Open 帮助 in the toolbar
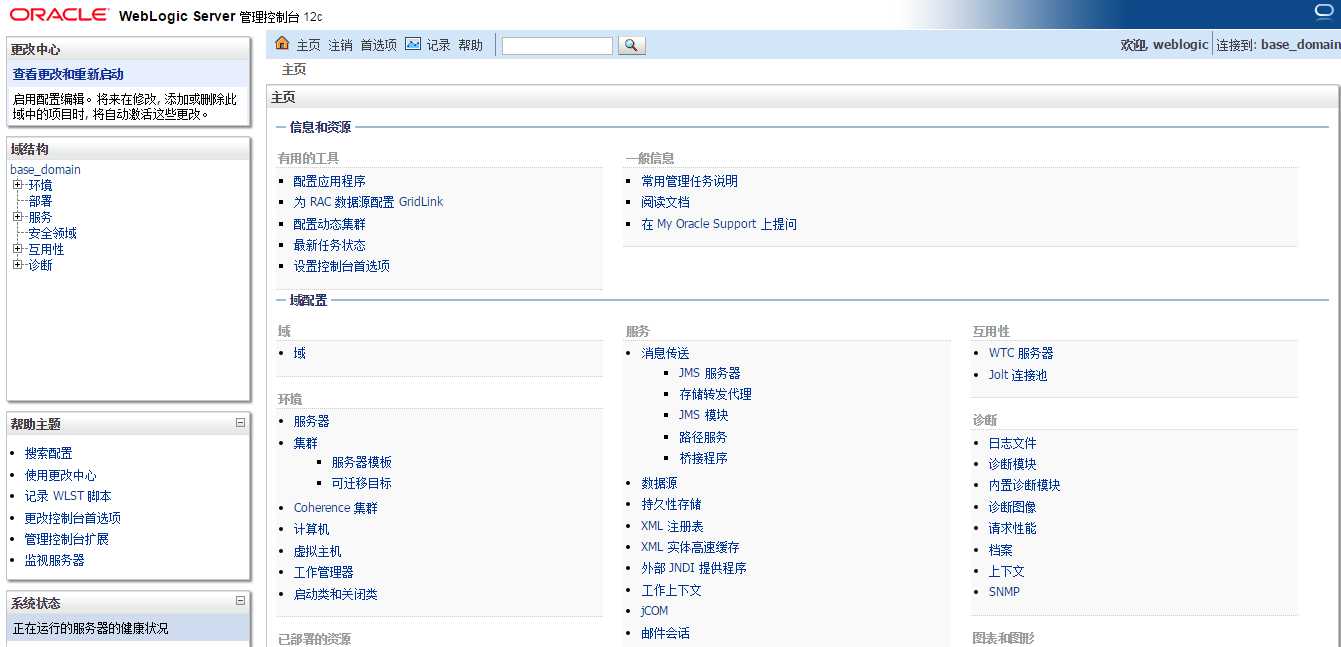This screenshot has width=1341, height=647. tap(470, 45)
